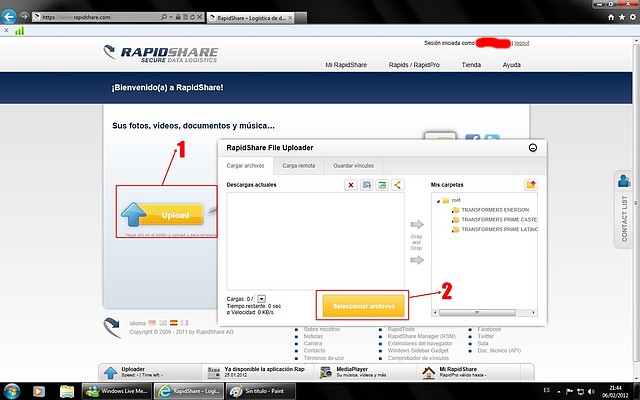Collapse the root folder tree node
This screenshot has width=640, height=400.
point(438,201)
